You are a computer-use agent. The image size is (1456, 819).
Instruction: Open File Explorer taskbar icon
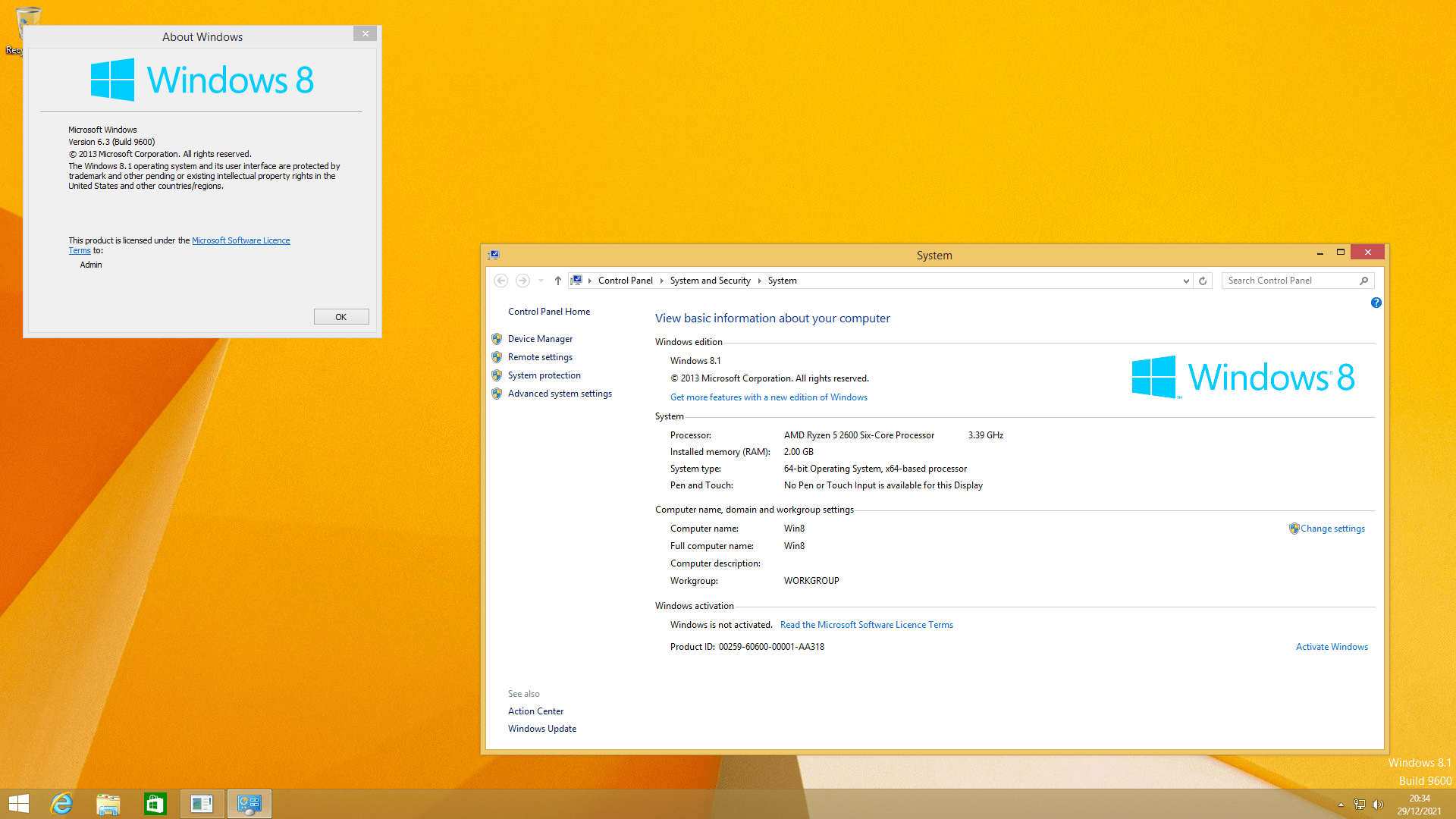pyautogui.click(x=108, y=804)
